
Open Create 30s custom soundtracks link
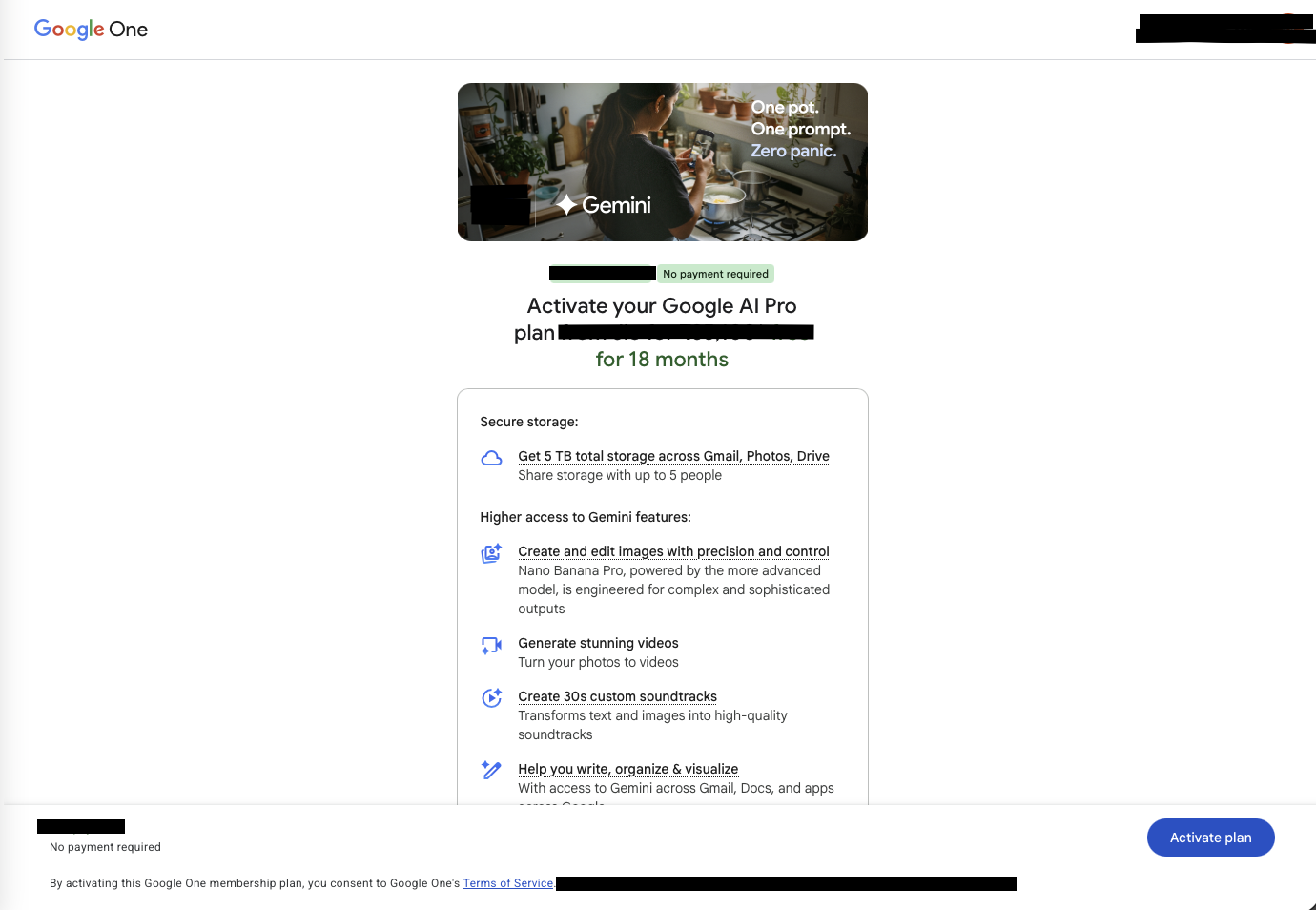click(617, 696)
